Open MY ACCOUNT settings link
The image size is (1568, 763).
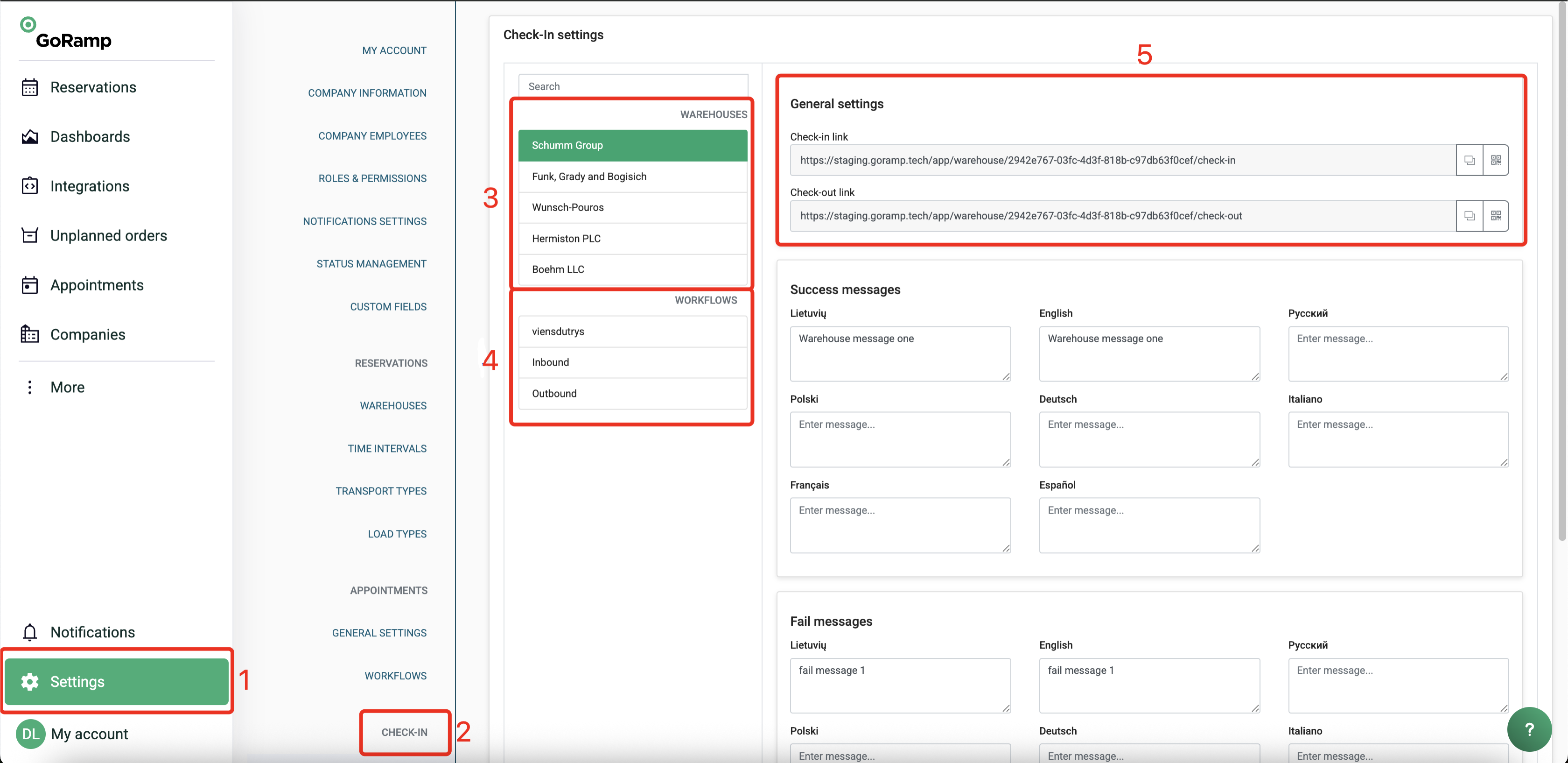coord(394,50)
